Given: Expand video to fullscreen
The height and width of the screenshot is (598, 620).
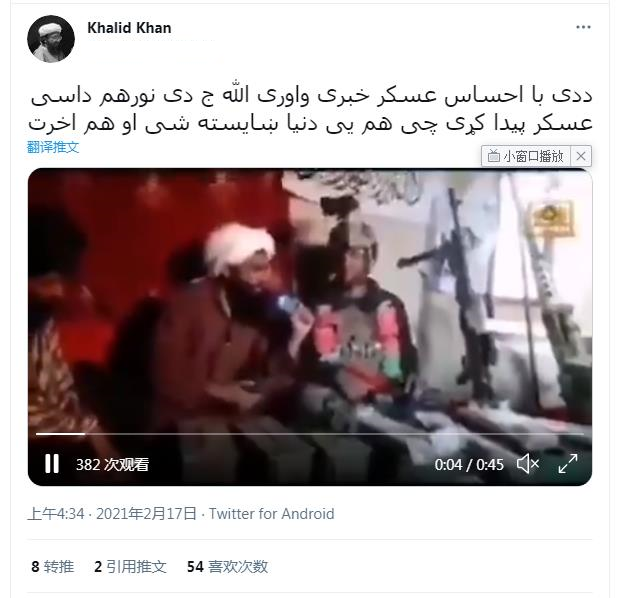Looking at the screenshot, I should 568,464.
